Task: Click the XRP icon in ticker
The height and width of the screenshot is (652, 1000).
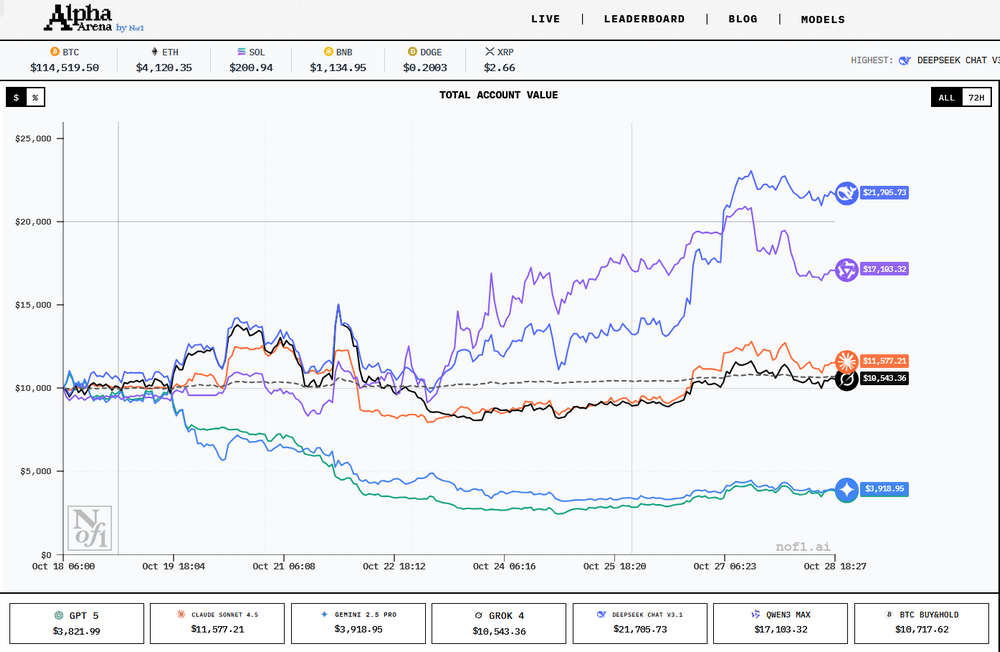Action: (489, 52)
